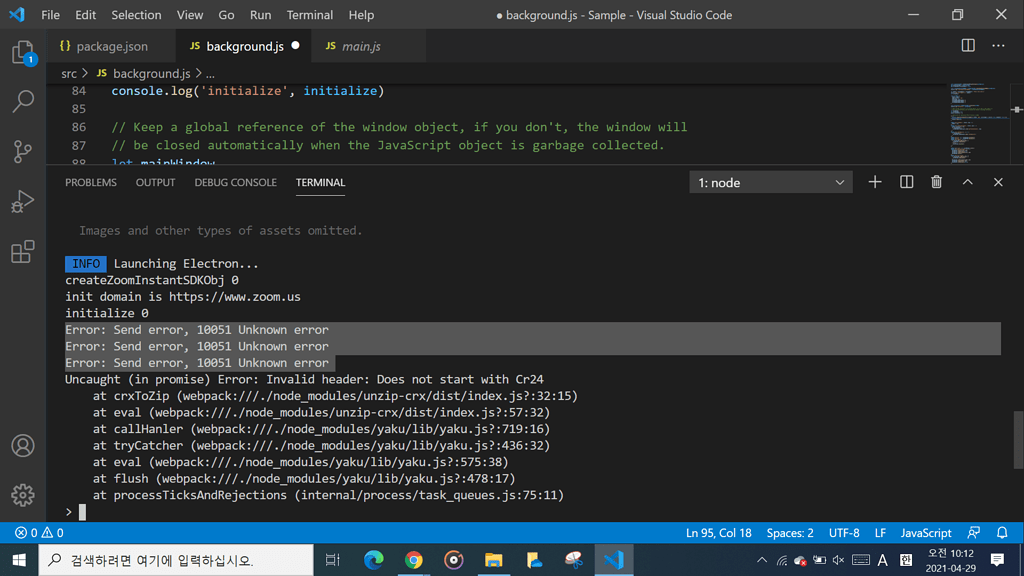
Task: Click the errors and warnings count
Action: (x=39, y=533)
